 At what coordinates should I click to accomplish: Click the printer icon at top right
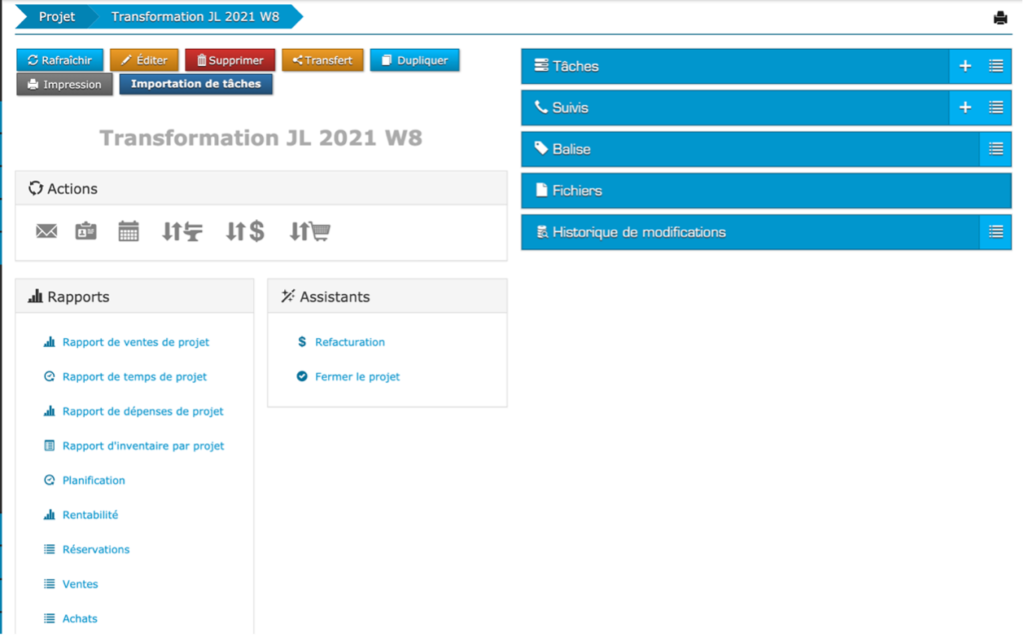[1000, 18]
